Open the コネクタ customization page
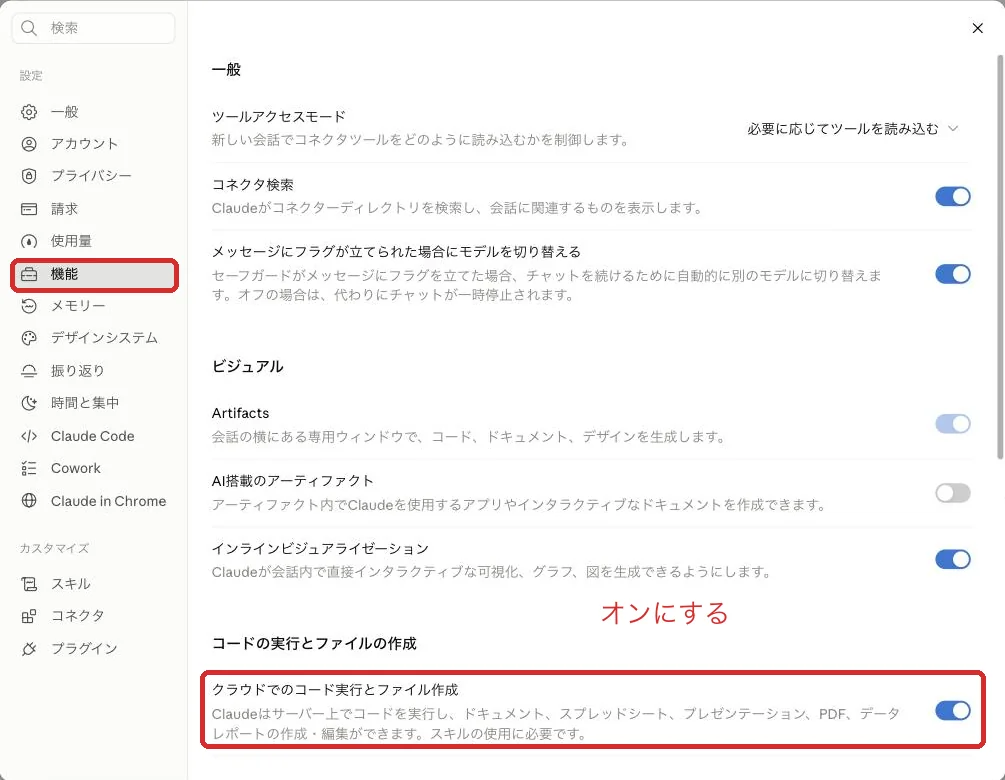Viewport: 1005px width, 780px height. pyautogui.click(x=94, y=617)
